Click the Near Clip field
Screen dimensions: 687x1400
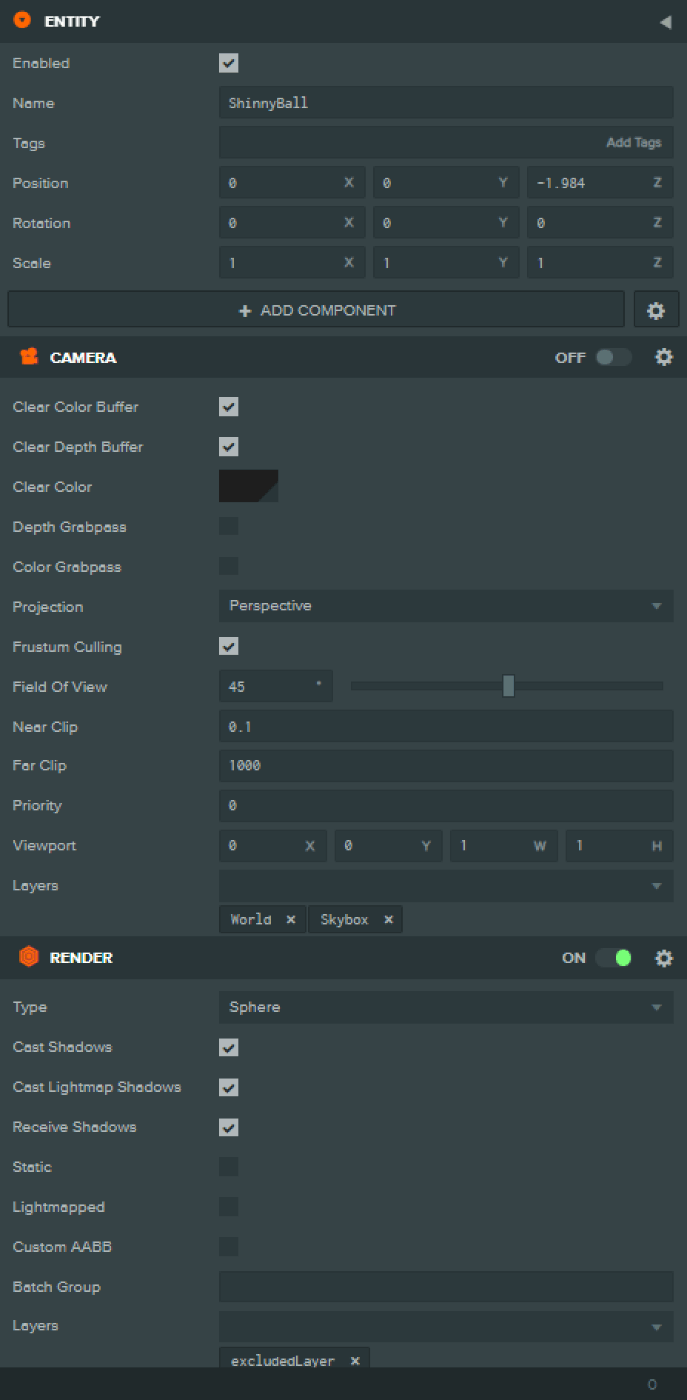click(446, 726)
